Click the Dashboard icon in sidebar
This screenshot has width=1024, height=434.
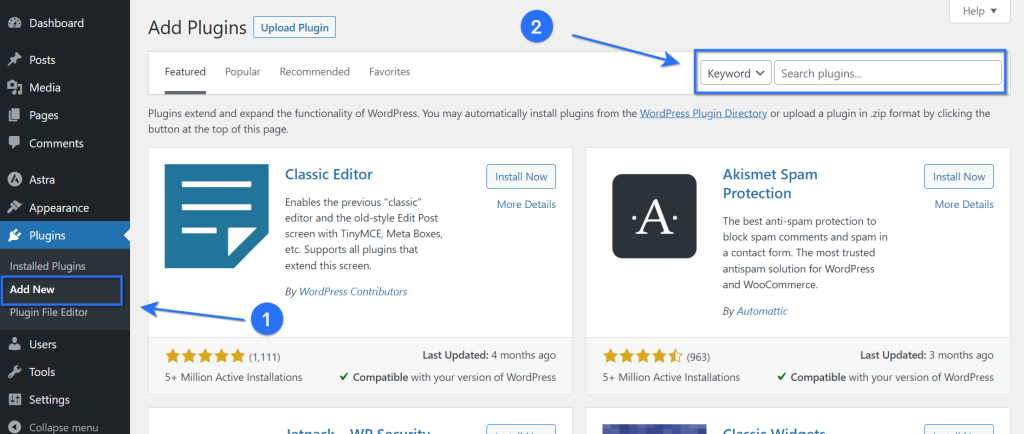[x=15, y=23]
